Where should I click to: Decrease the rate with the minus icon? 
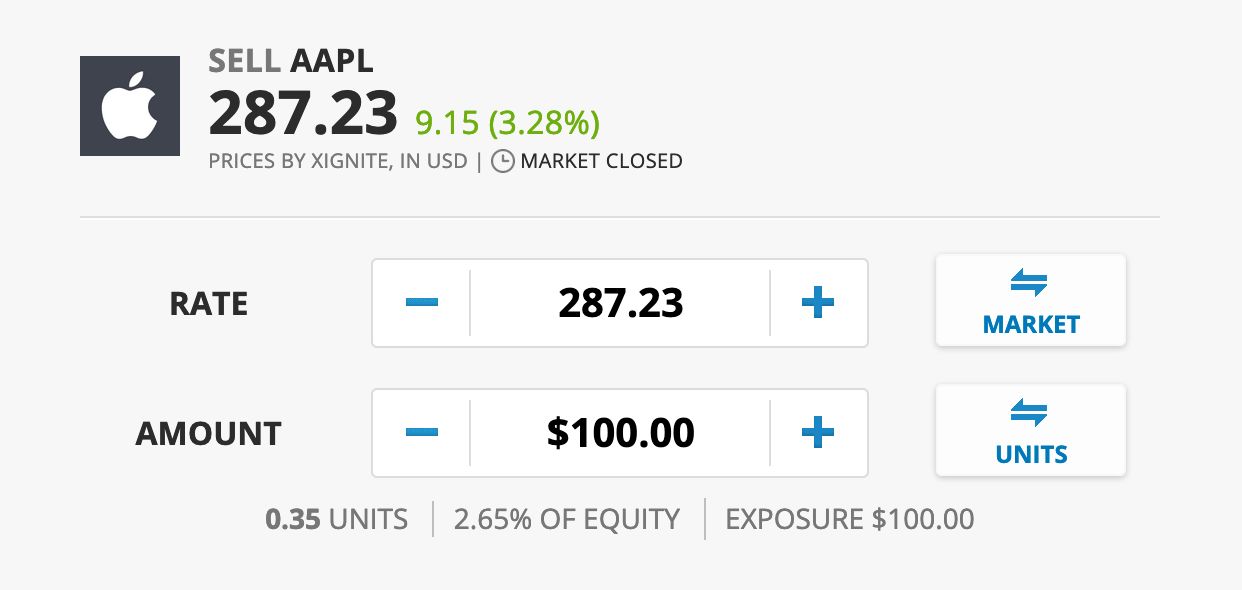click(x=422, y=303)
